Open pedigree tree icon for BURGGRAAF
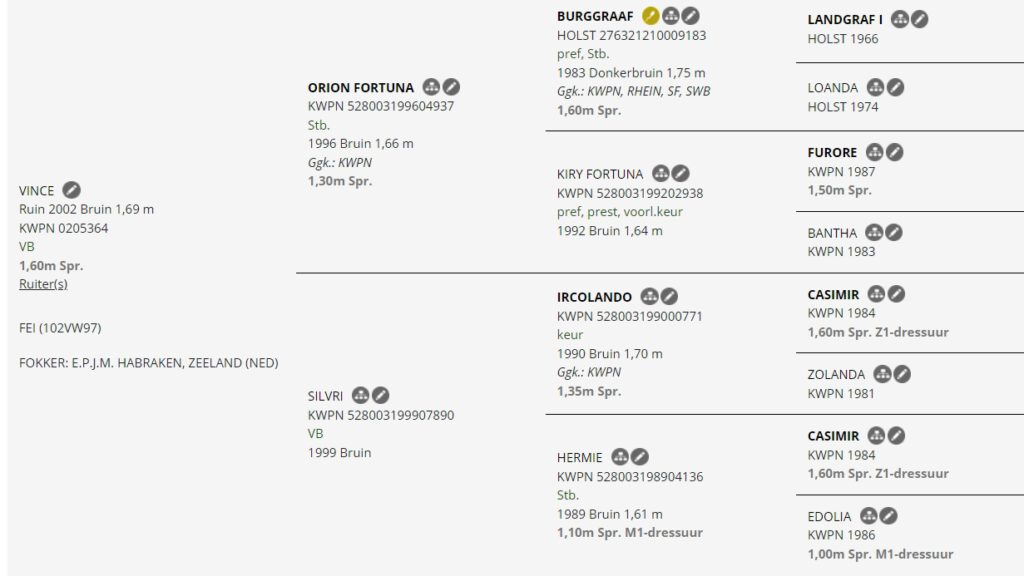This screenshot has height=576, width=1024. [671, 16]
